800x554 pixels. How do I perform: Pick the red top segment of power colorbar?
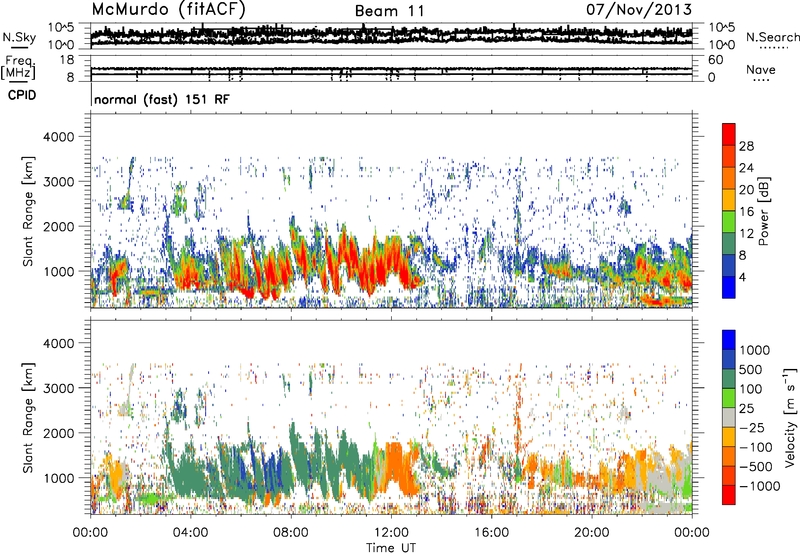point(729,135)
